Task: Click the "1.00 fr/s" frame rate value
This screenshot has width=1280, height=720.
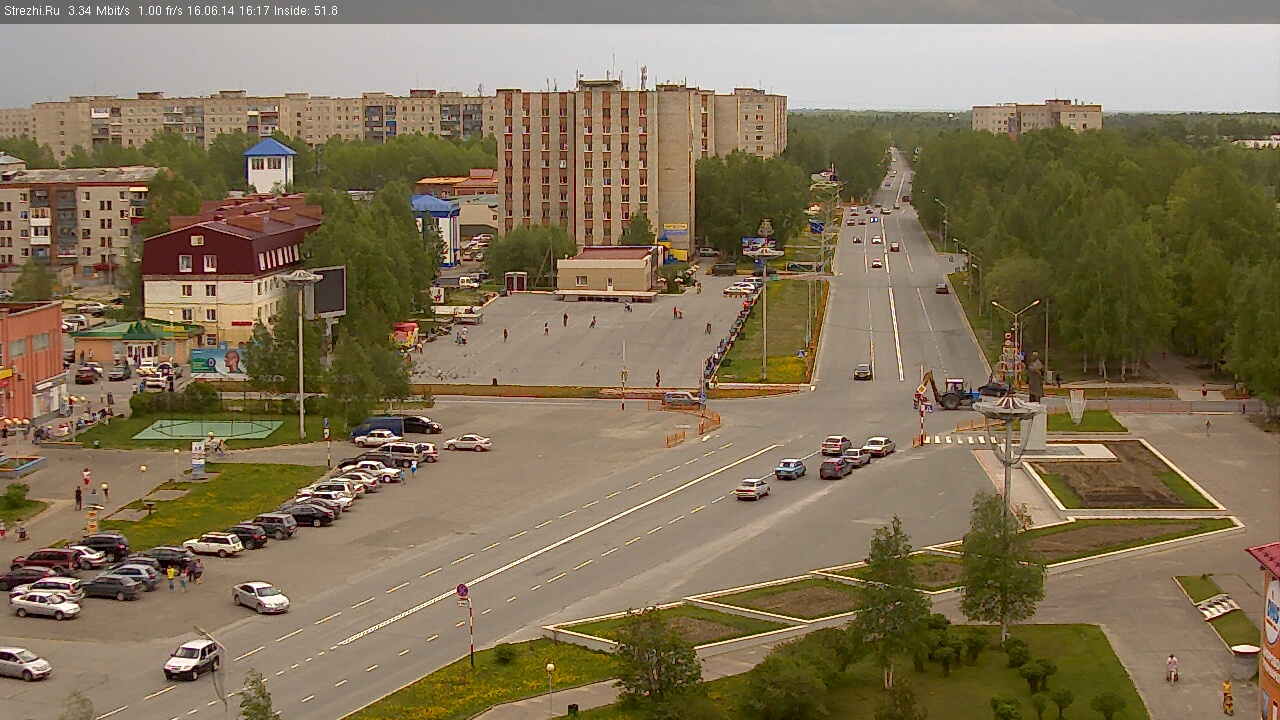Action: point(160,11)
